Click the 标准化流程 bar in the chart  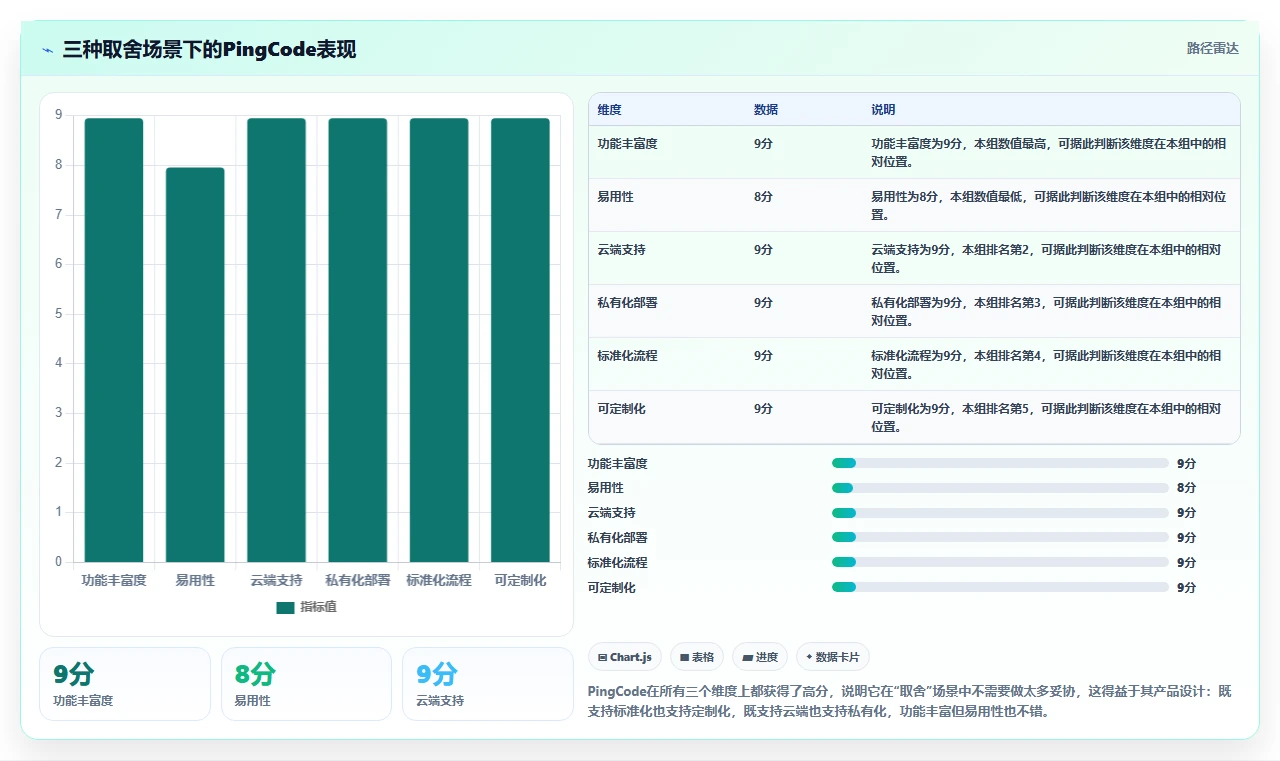[x=439, y=340]
